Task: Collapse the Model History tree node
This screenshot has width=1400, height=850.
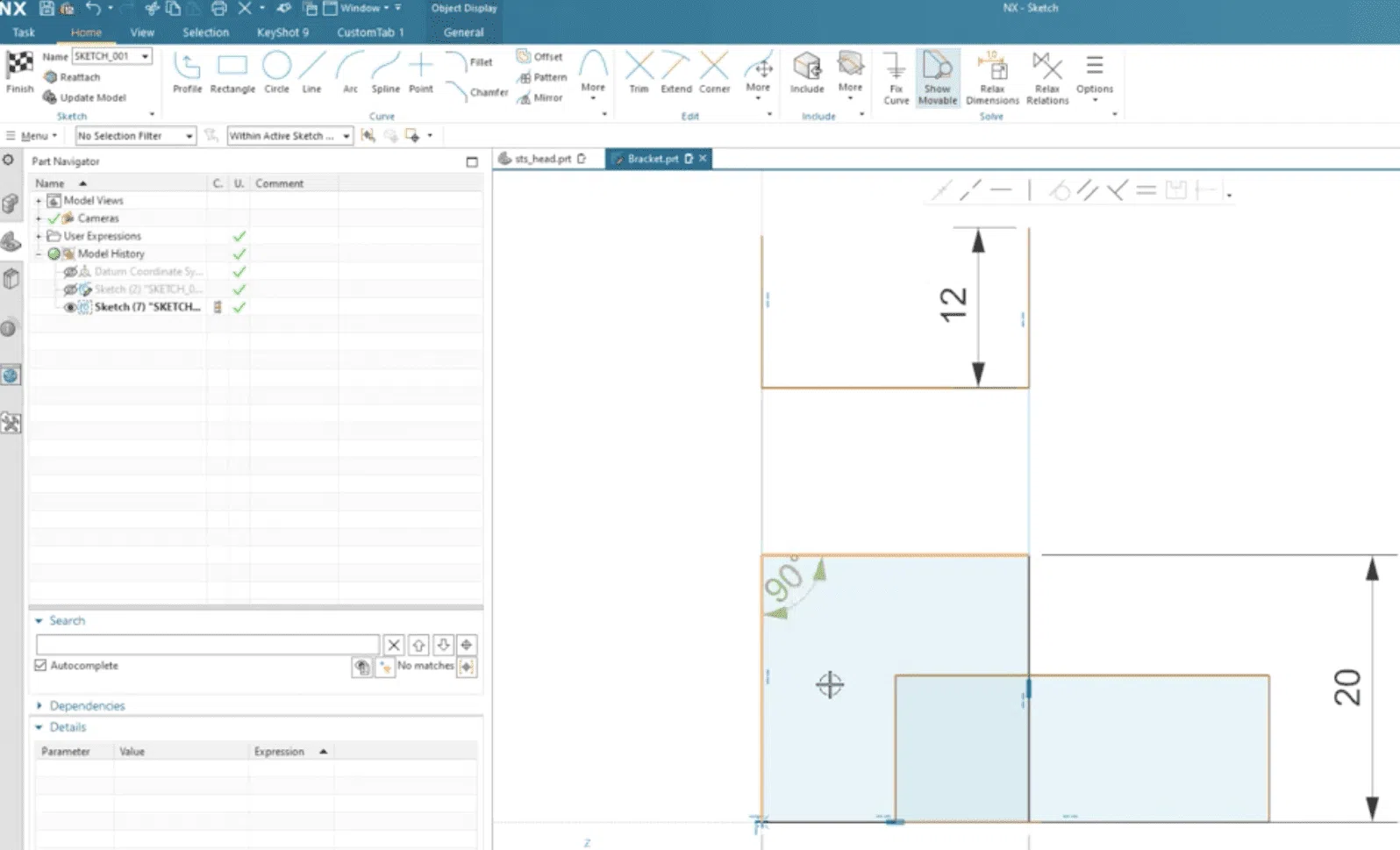Action: click(x=39, y=254)
